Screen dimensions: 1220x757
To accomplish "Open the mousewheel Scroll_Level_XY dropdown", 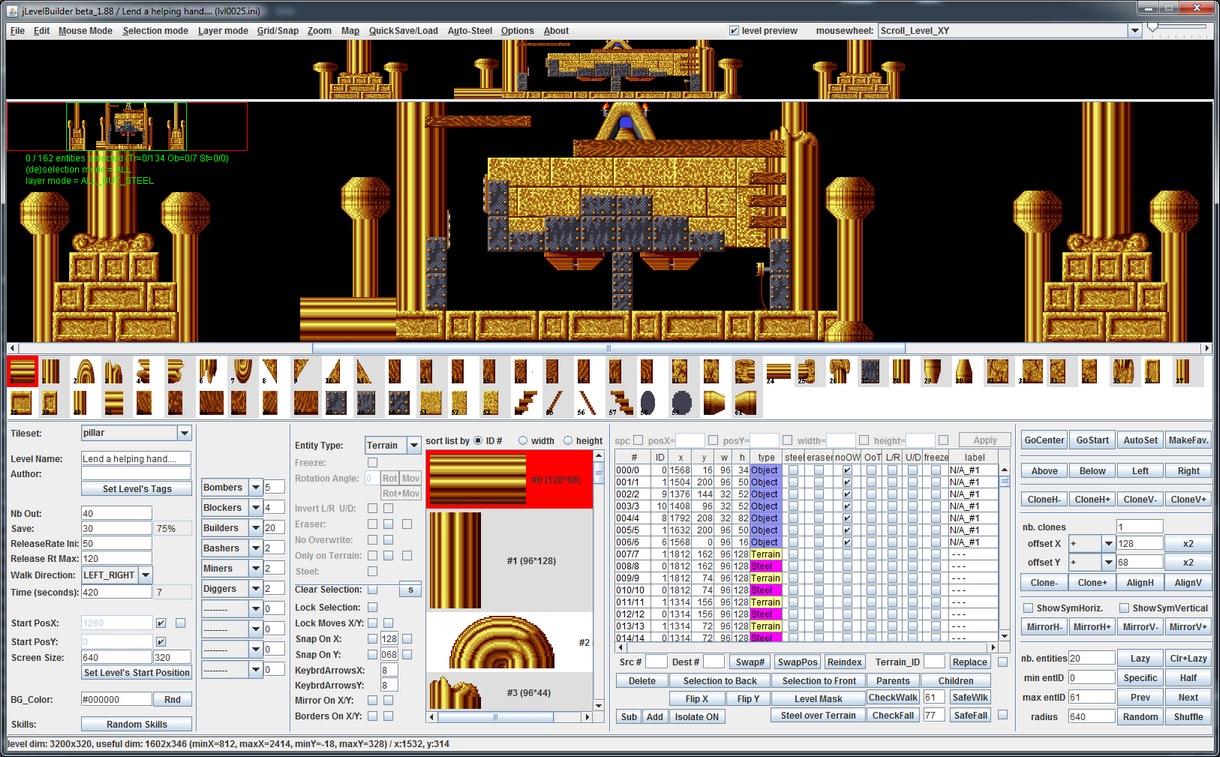I will 1134,30.
